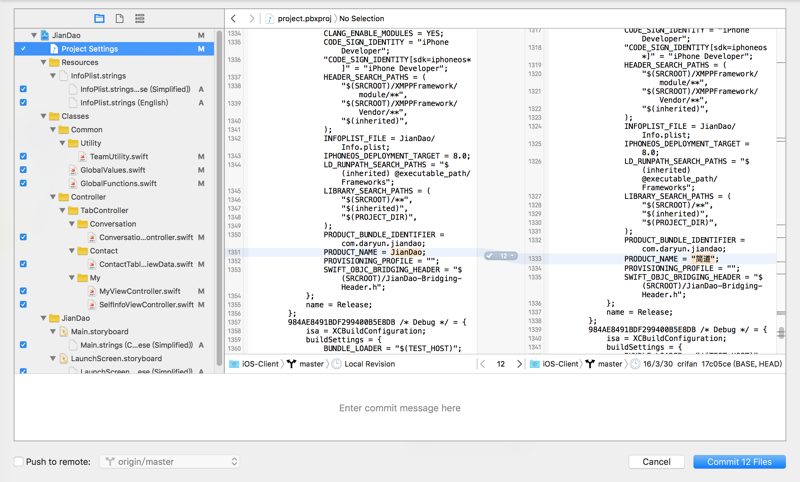800x482 pixels.
Task: Click left pane iOS-Client folder icon
Action: pos(234,364)
